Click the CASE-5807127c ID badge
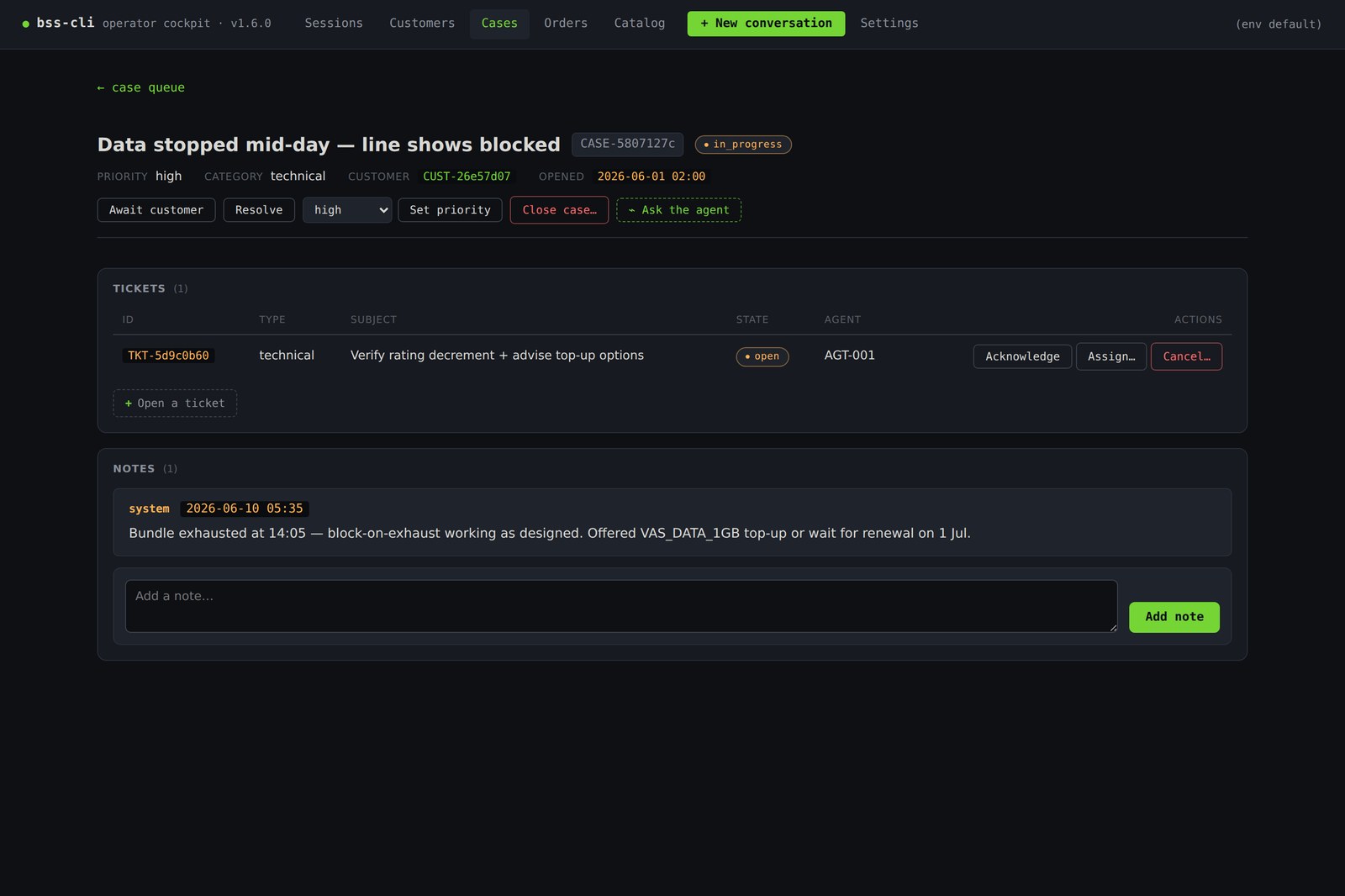Viewport: 1345px width, 896px height. click(627, 144)
